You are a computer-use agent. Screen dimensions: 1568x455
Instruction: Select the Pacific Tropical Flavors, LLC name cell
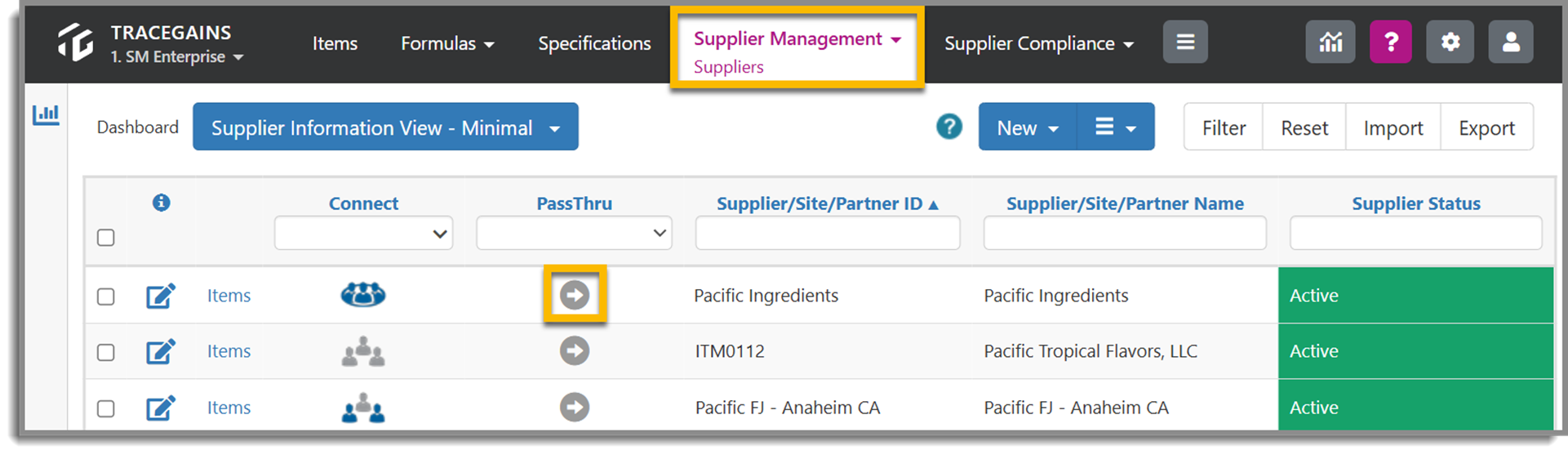click(x=1090, y=351)
